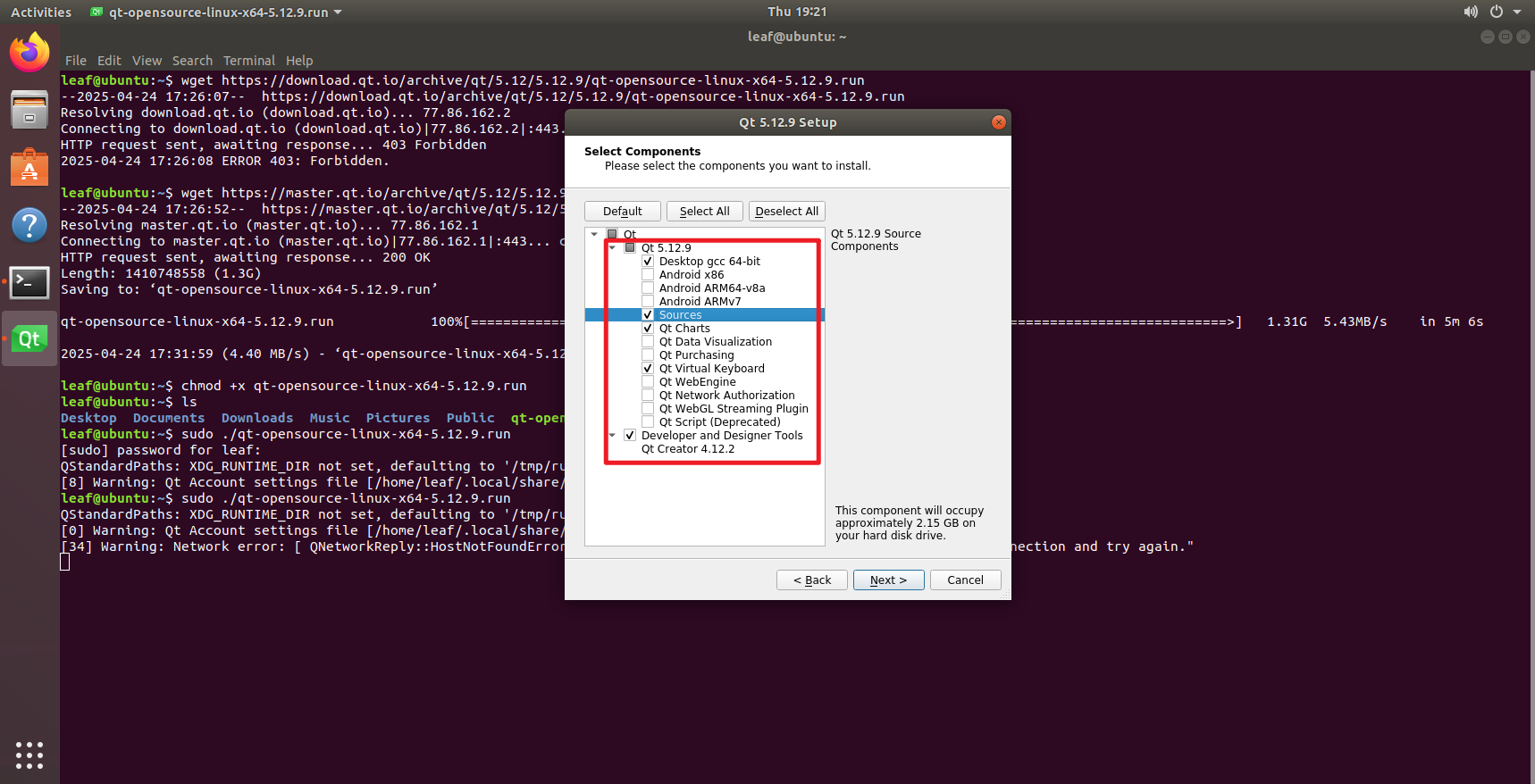Click the Qt 5.12.9 Source Components description
Screen dimensions: 1535x784
coord(876,240)
